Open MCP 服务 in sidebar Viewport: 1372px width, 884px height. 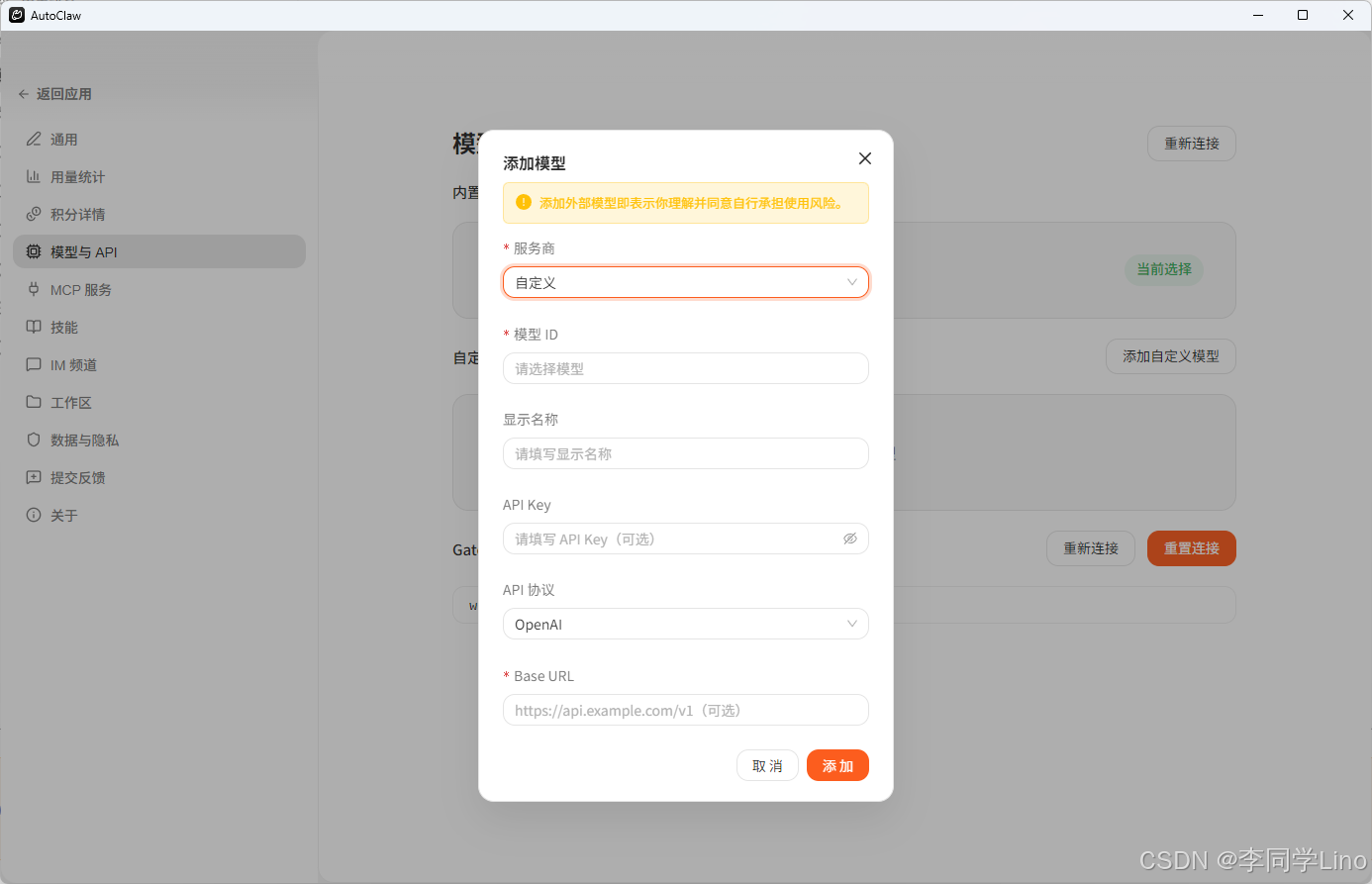(x=159, y=290)
